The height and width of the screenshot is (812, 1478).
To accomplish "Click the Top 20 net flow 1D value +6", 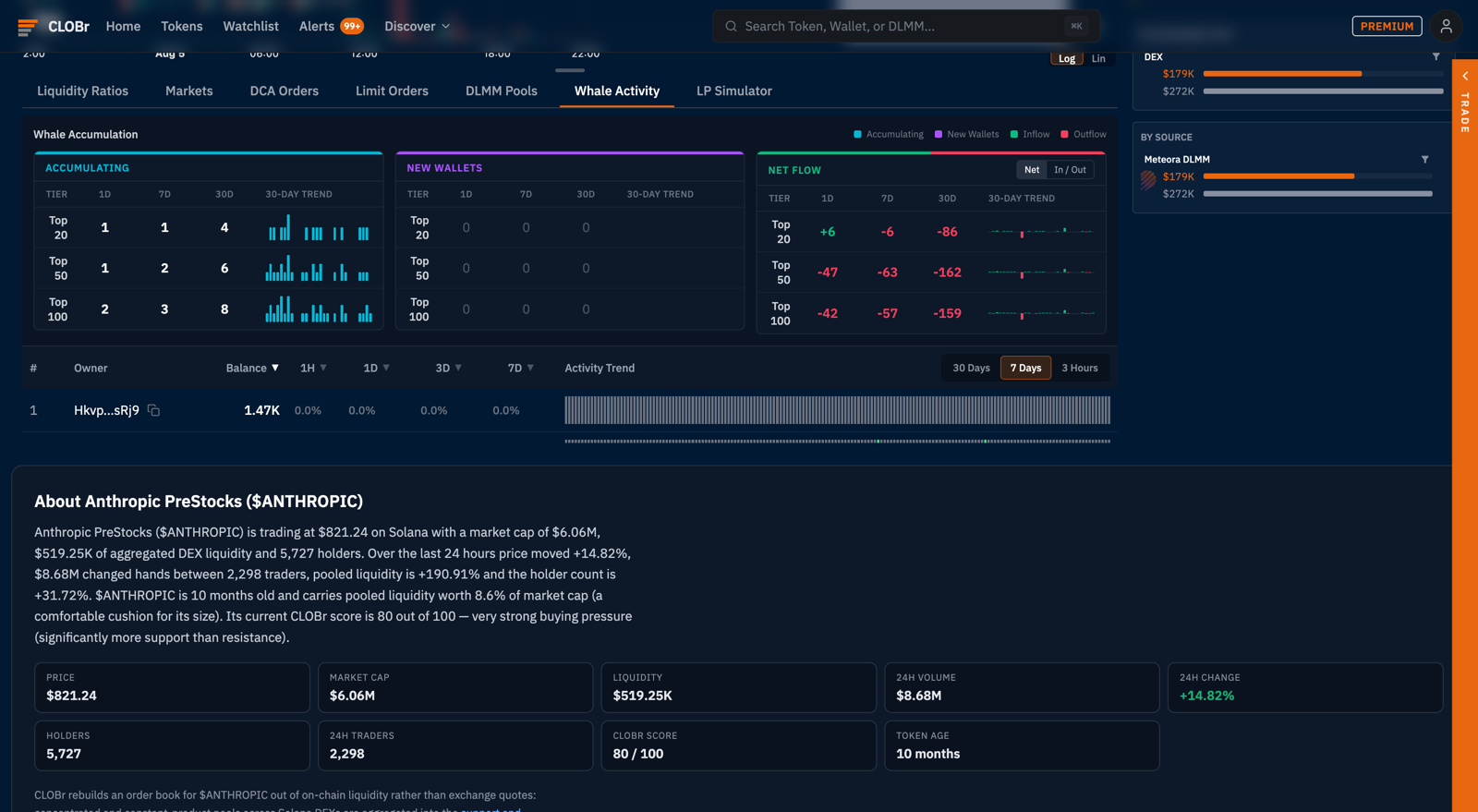I will 828,232.
